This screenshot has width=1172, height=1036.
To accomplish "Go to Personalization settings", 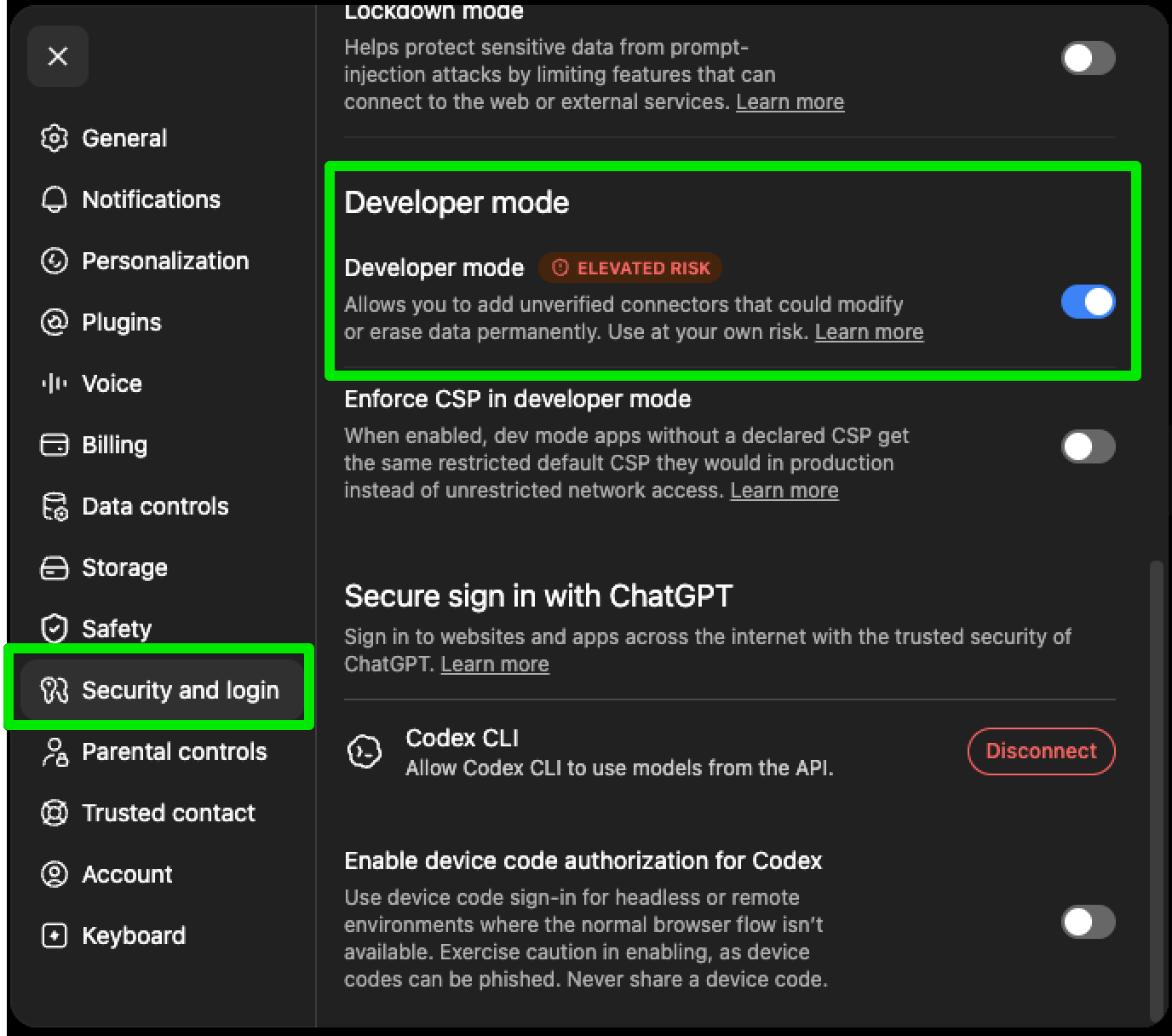I will point(162,261).
